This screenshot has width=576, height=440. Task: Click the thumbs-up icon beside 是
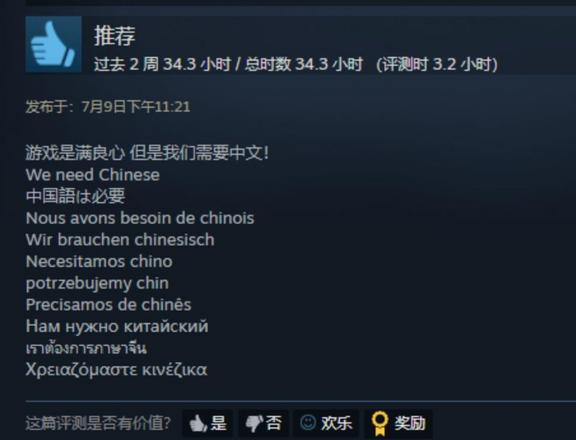click(x=198, y=423)
